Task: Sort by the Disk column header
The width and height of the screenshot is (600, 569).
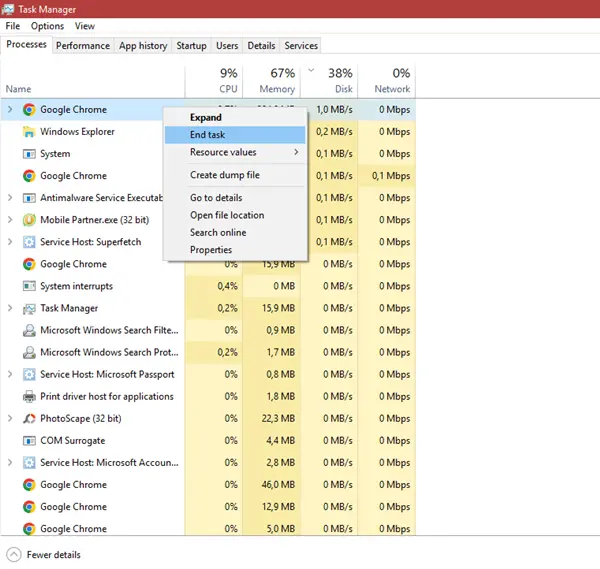Action: point(329,82)
